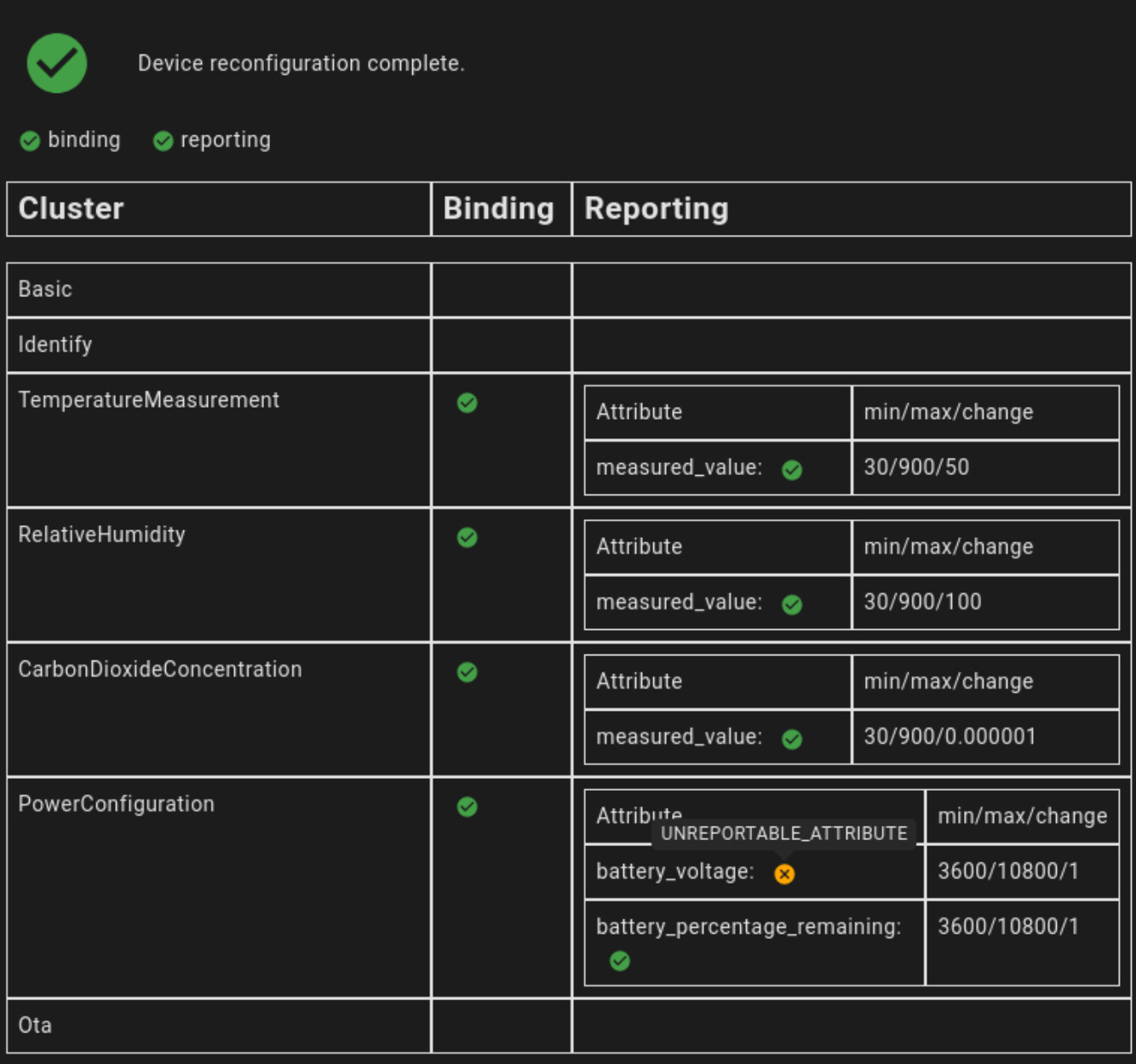Image resolution: width=1136 pixels, height=1064 pixels.
Task: Click the Binding column header
Action: point(502,209)
